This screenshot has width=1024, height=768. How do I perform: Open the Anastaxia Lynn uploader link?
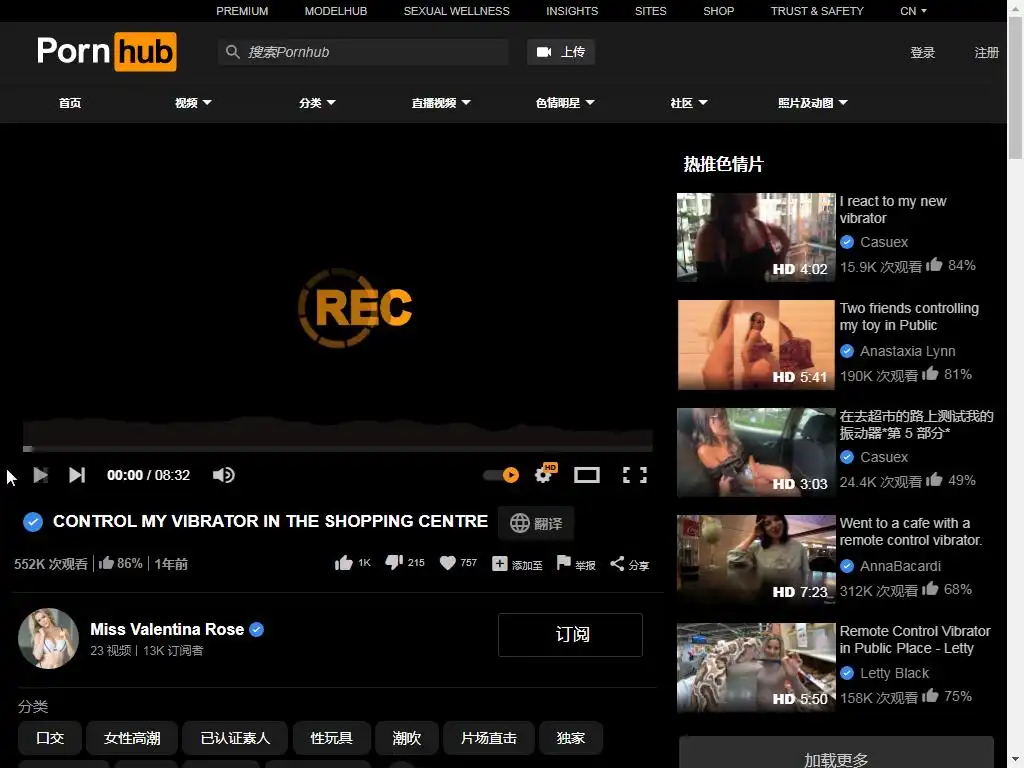pyautogui.click(x=907, y=351)
